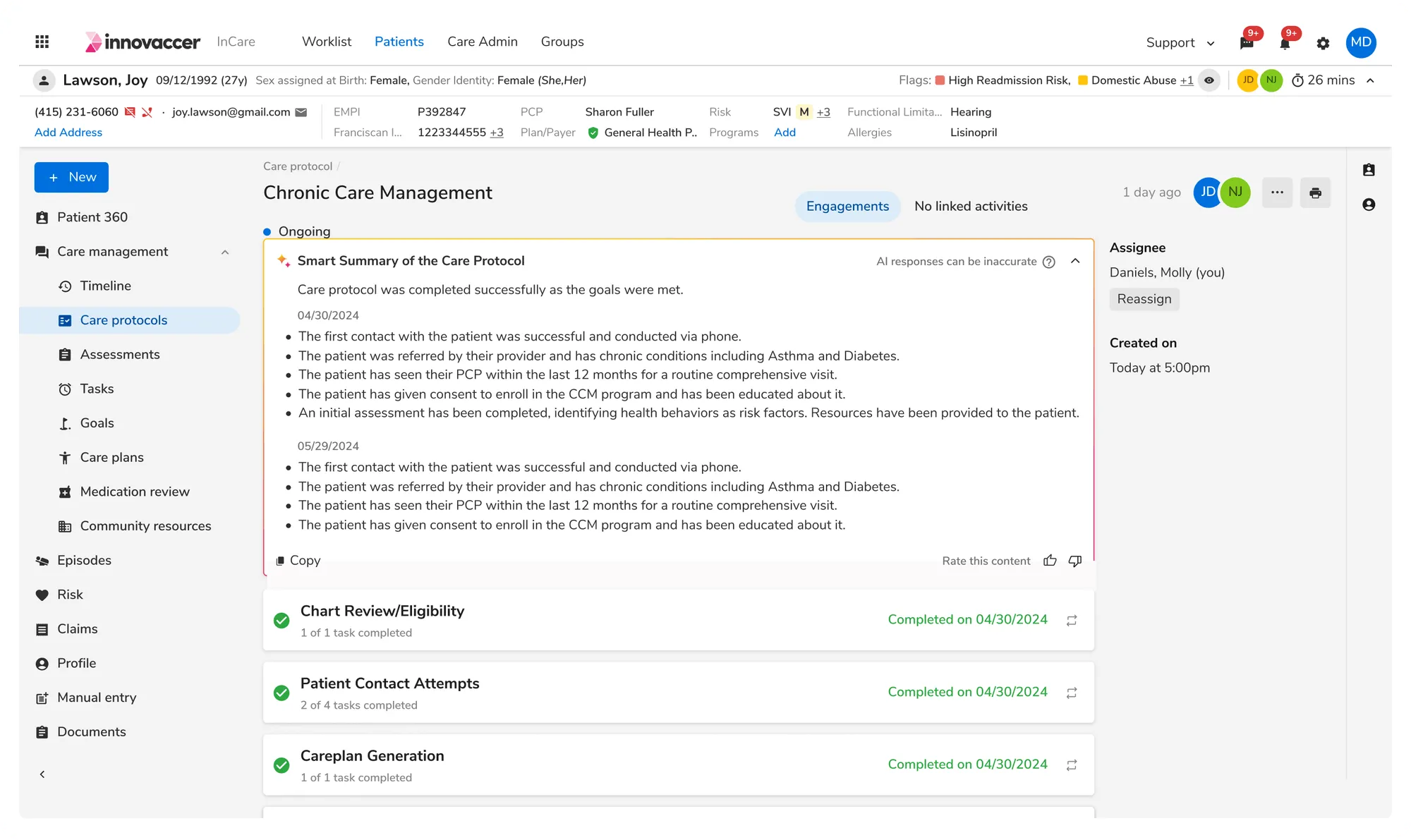Open the three-dots more options button
1411x840 pixels.
coord(1277,193)
